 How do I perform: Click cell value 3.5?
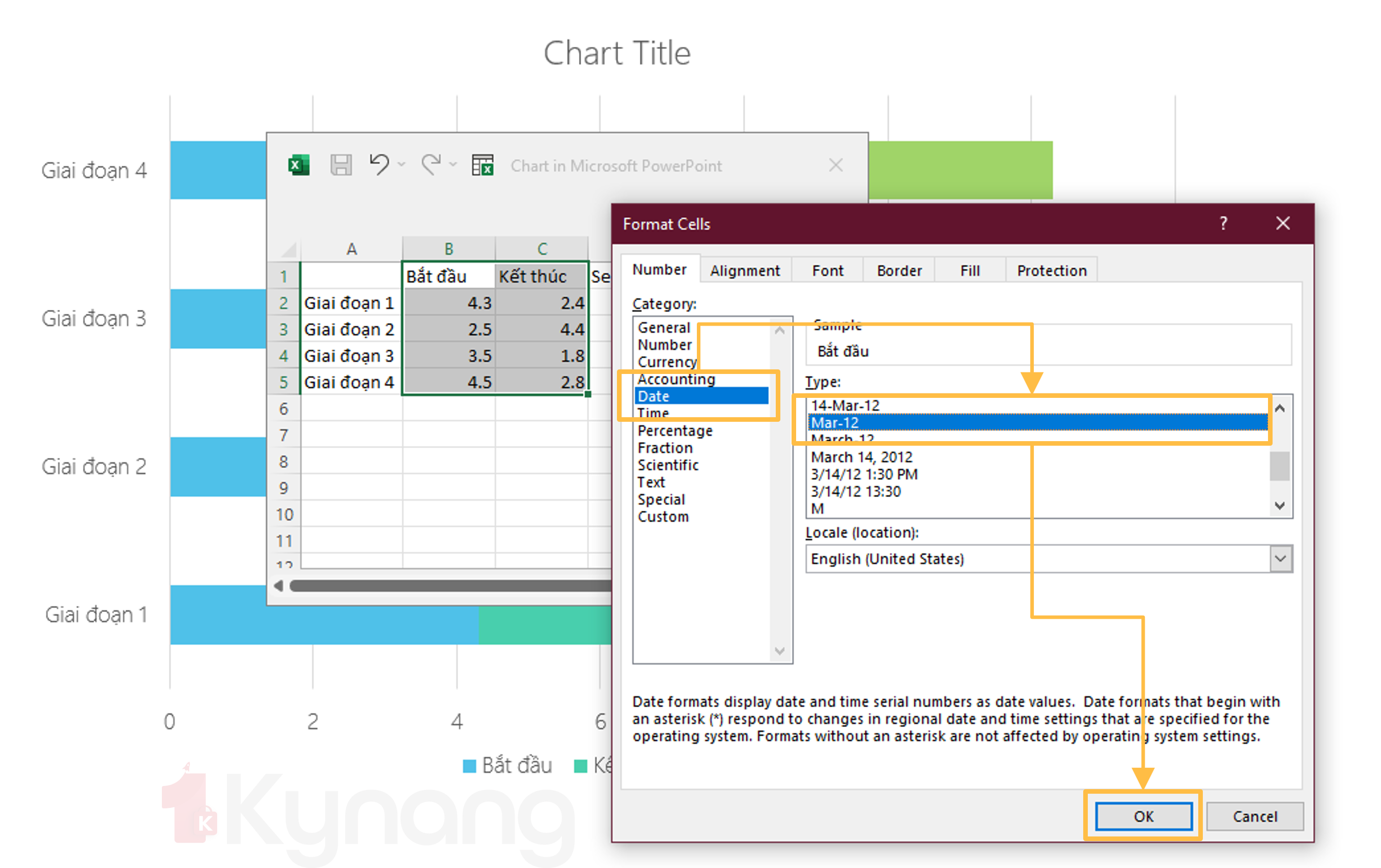(x=448, y=356)
